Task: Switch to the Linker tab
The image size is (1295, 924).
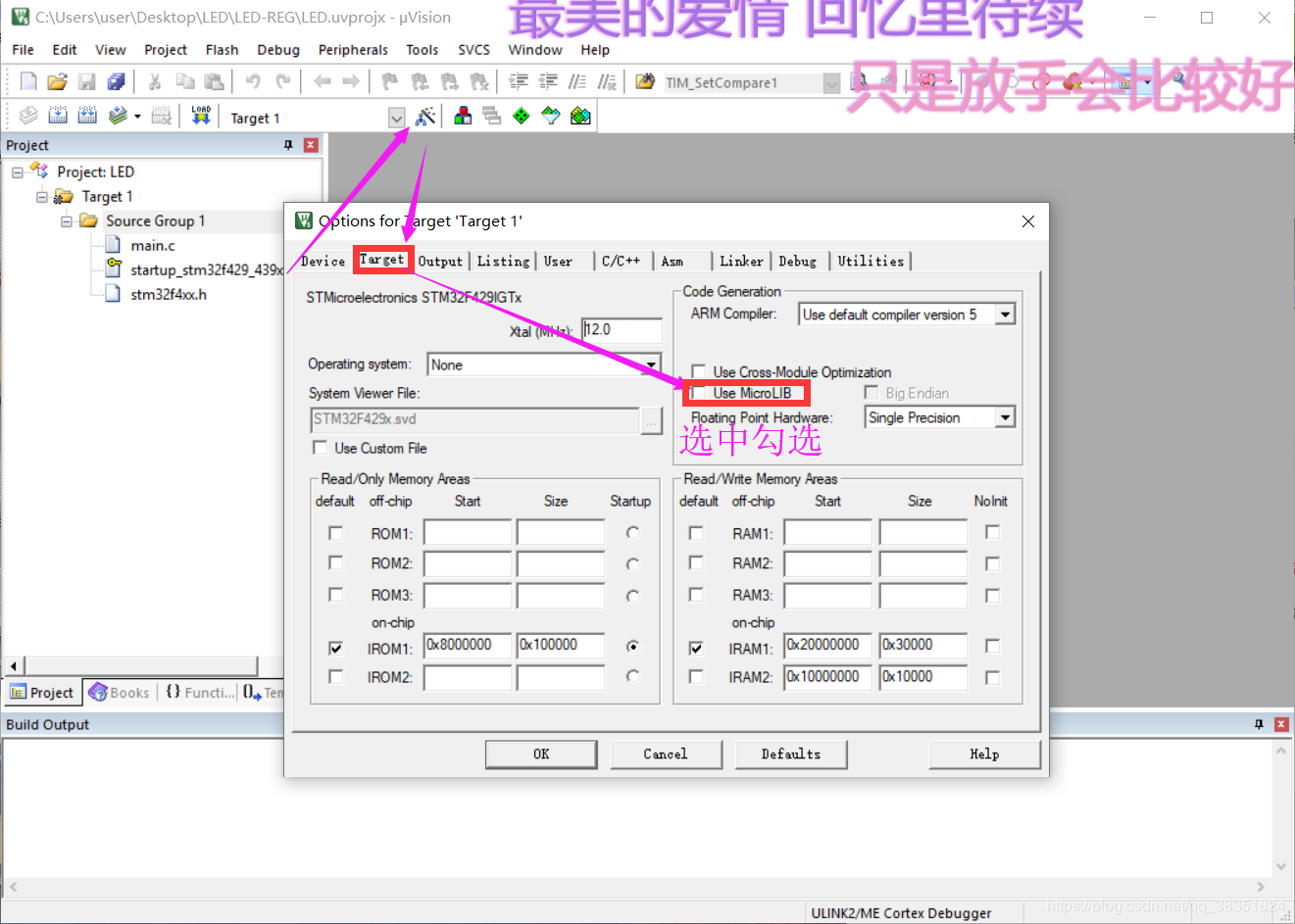Action: pos(741,262)
